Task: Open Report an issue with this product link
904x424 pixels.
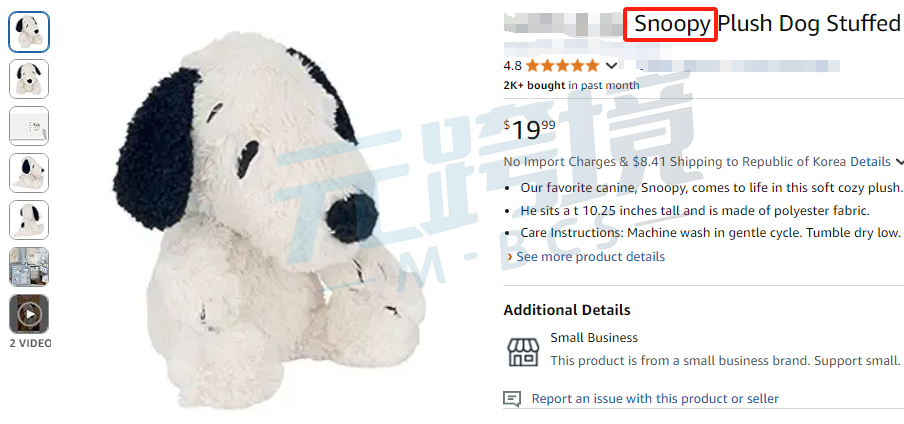Action: tap(655, 399)
